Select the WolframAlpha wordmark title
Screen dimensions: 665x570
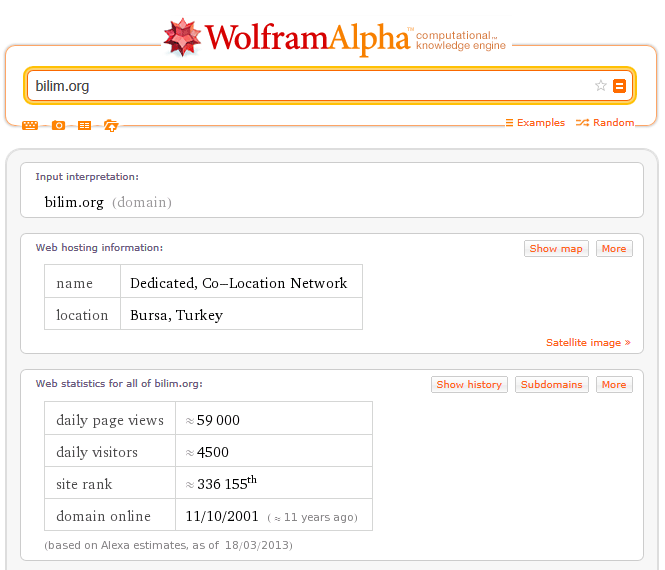pos(308,38)
